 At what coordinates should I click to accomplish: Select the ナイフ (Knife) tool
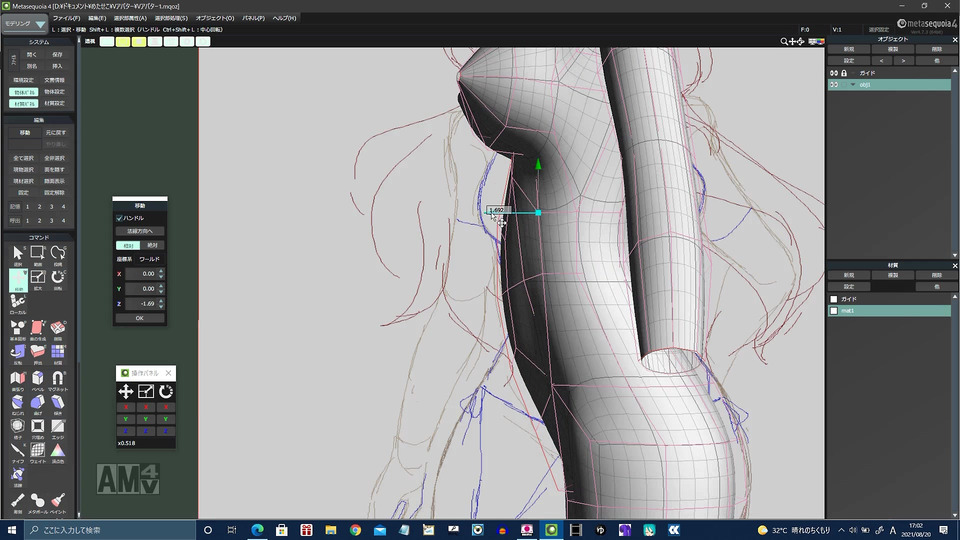point(18,451)
